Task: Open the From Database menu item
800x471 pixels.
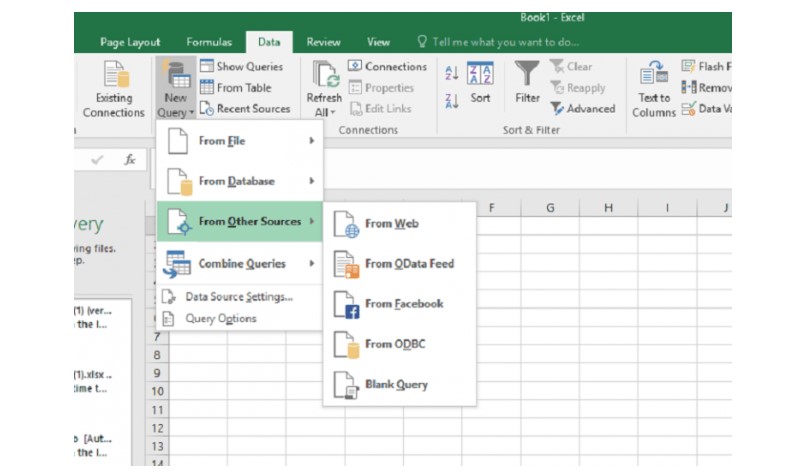Action: [x=240, y=181]
